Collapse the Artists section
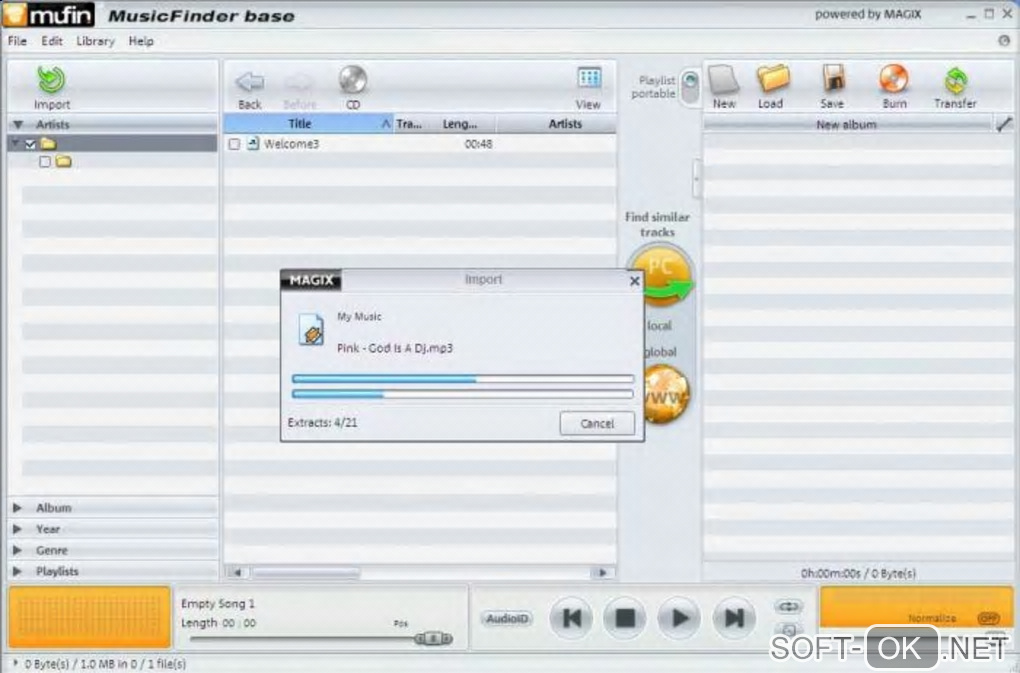This screenshot has width=1020, height=673. [18, 124]
